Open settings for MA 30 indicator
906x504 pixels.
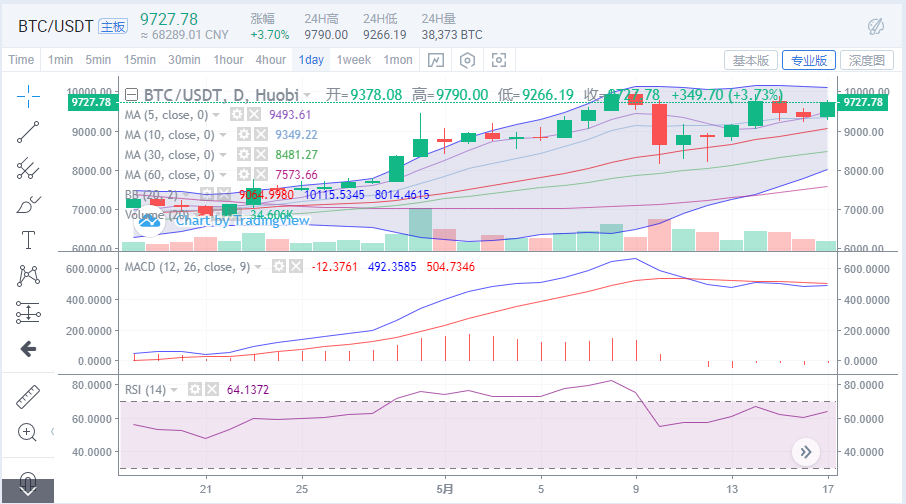[244, 154]
